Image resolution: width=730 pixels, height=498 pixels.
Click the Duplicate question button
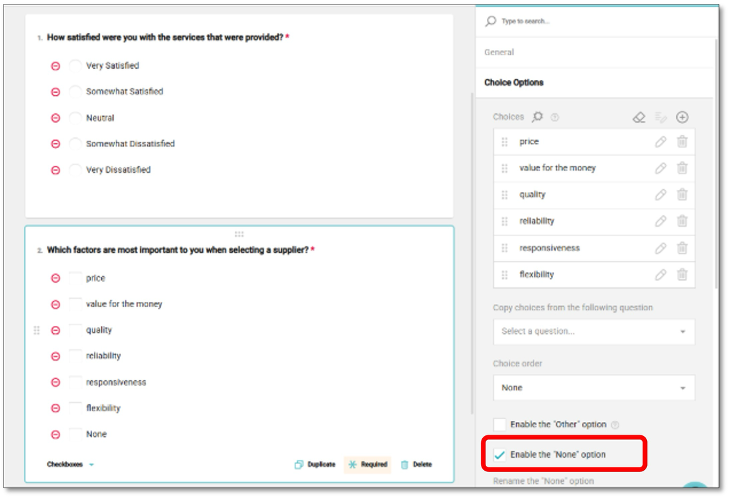tap(315, 464)
